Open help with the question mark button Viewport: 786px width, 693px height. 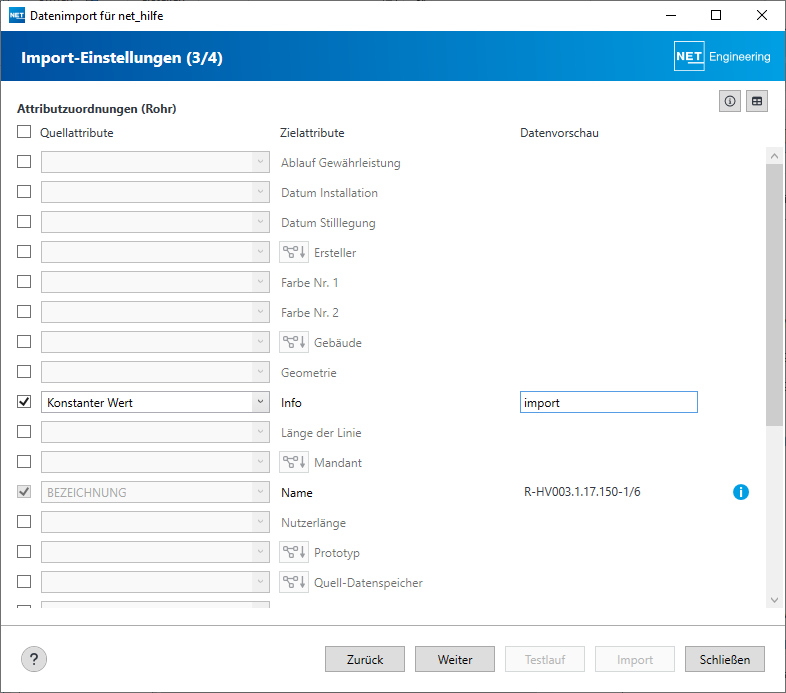point(34,659)
